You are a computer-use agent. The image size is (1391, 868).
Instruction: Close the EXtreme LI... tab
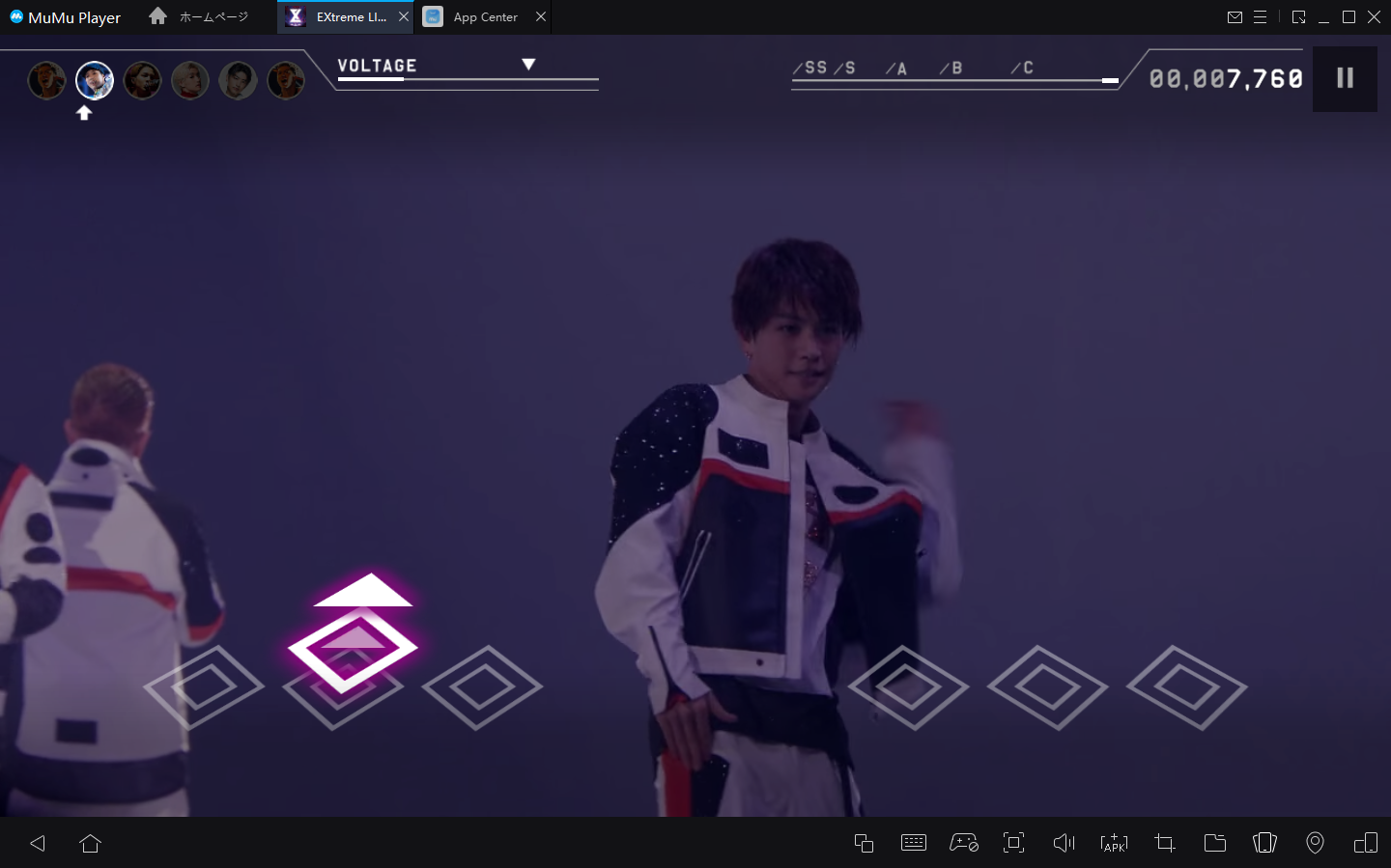coord(404,16)
